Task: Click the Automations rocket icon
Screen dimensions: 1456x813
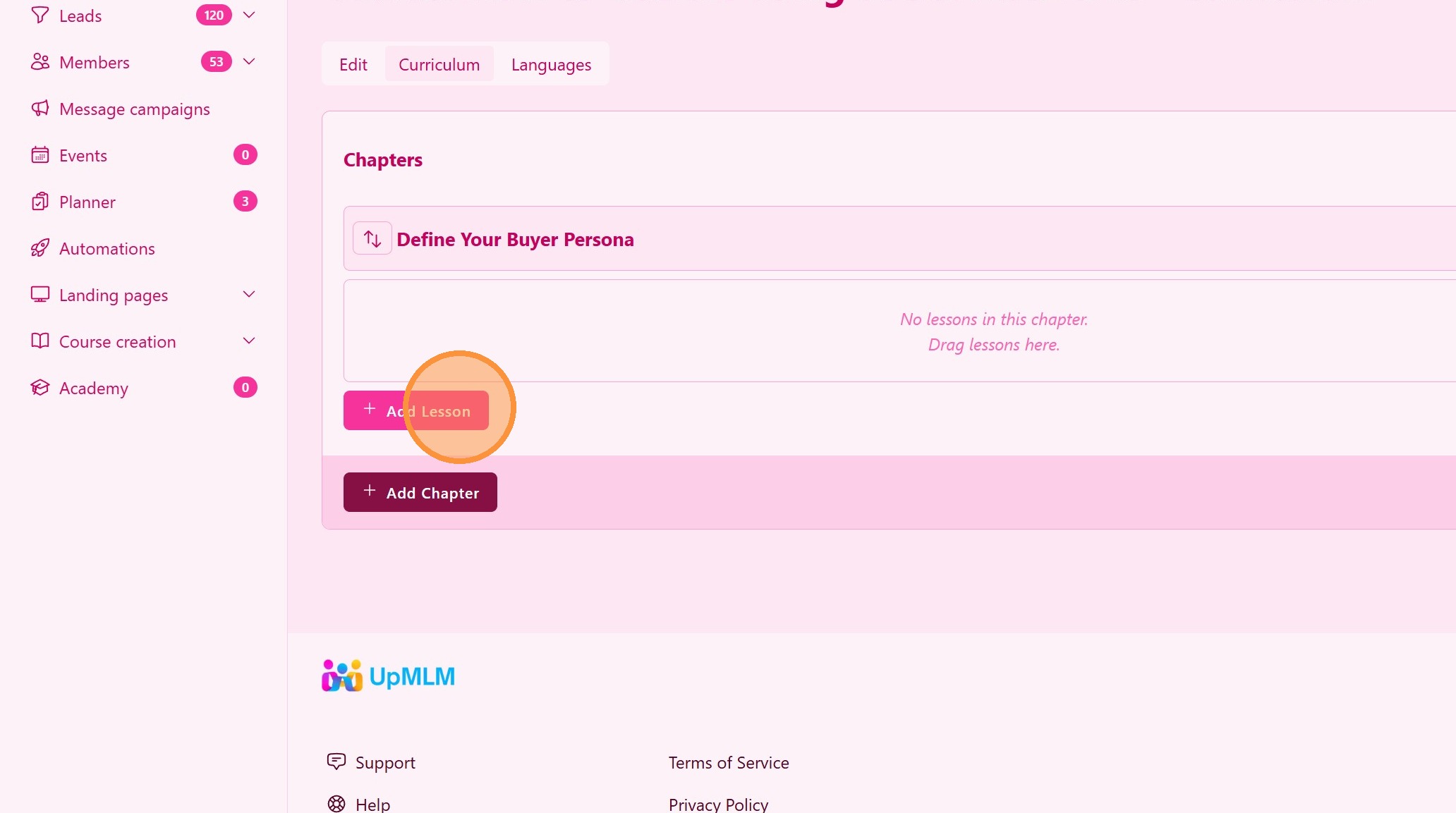Action: [x=40, y=248]
